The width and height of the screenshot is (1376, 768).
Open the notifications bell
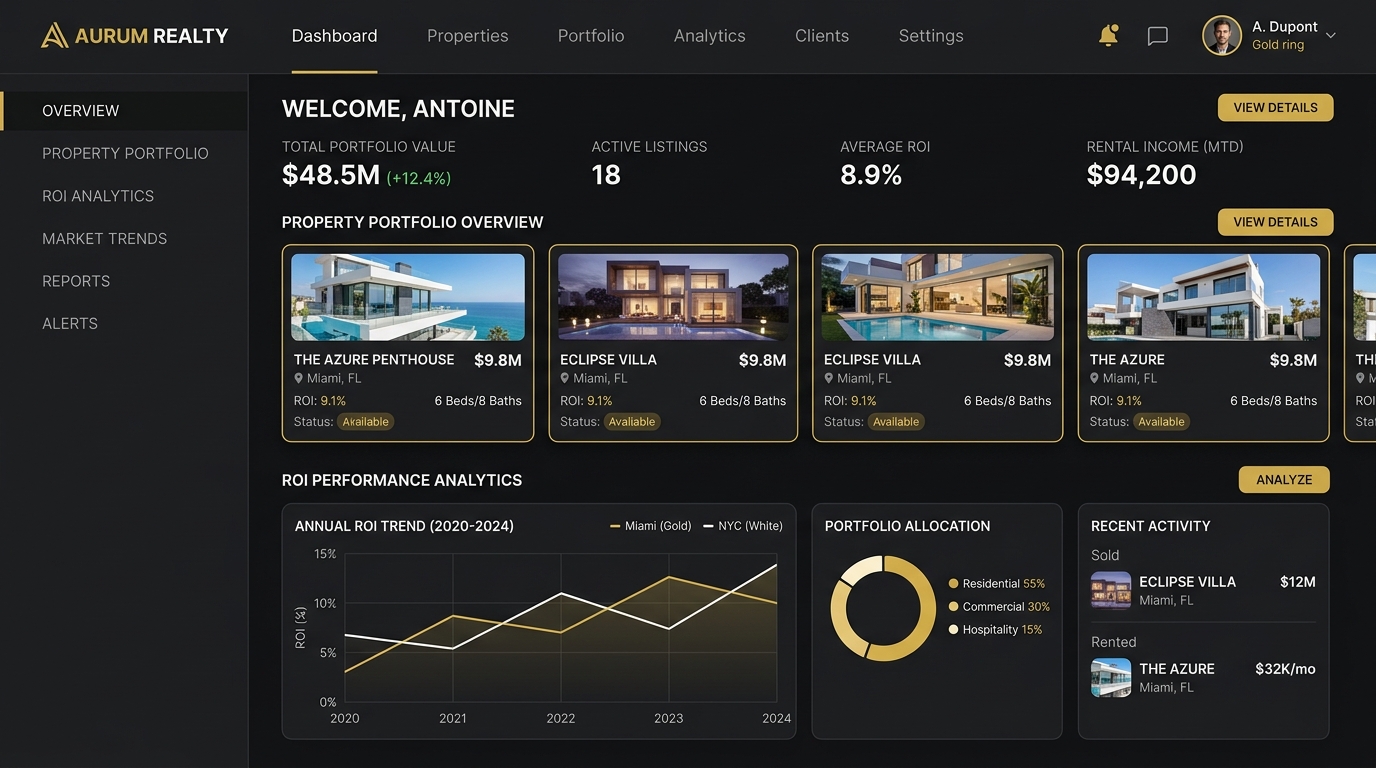pos(1108,36)
